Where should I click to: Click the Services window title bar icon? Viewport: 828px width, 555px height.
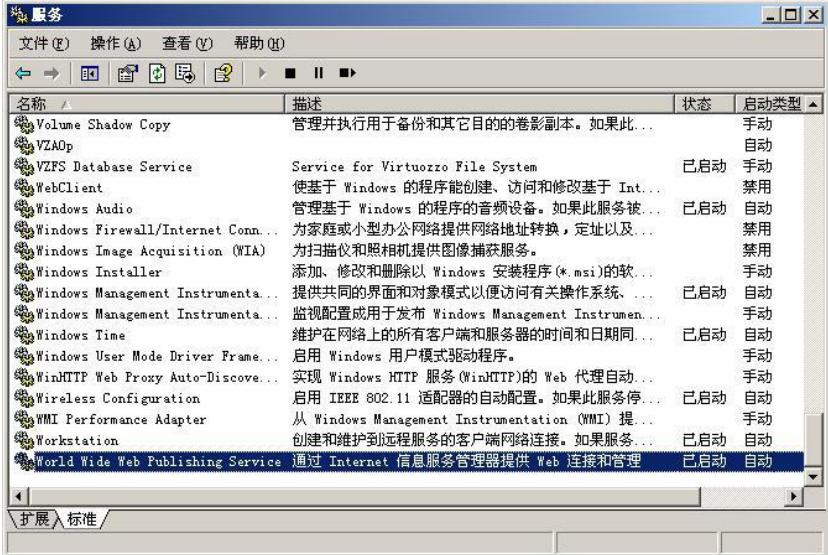click(19, 15)
